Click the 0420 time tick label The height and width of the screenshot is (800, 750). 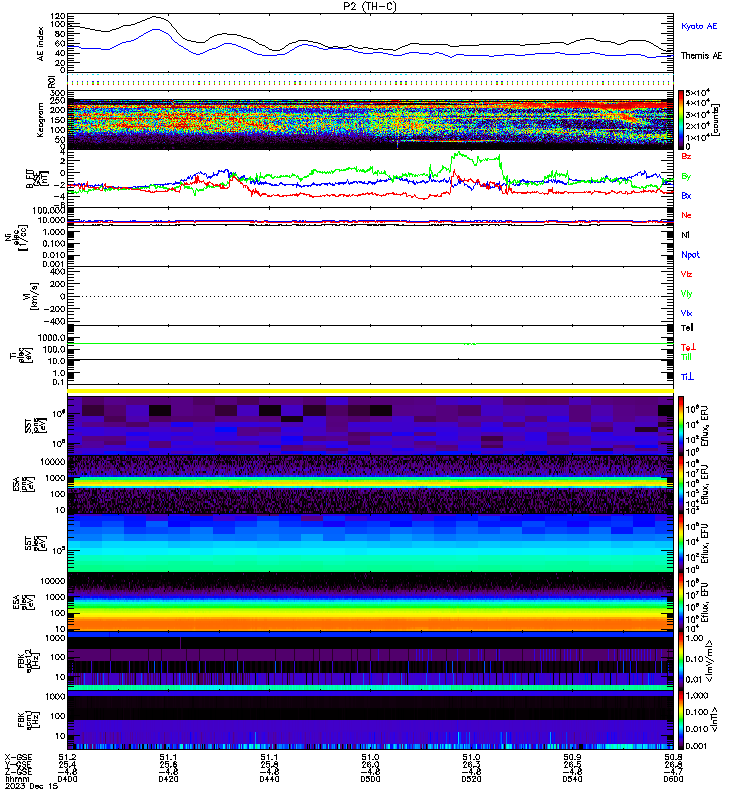point(168,780)
